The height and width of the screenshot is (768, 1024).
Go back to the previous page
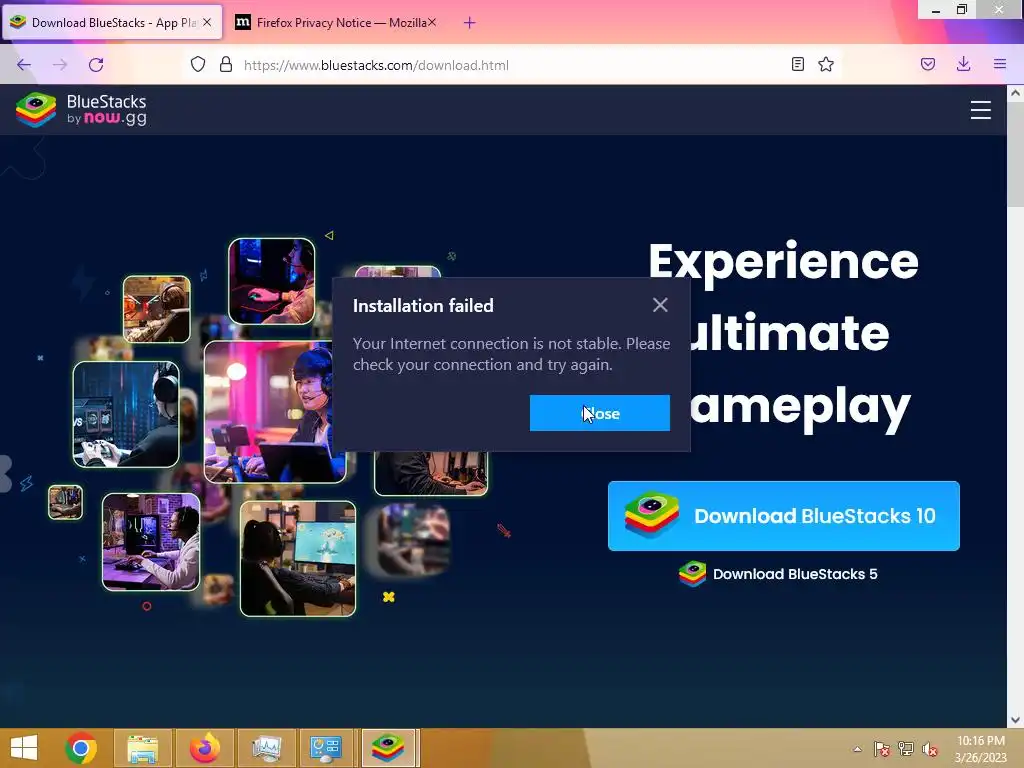pyautogui.click(x=24, y=65)
